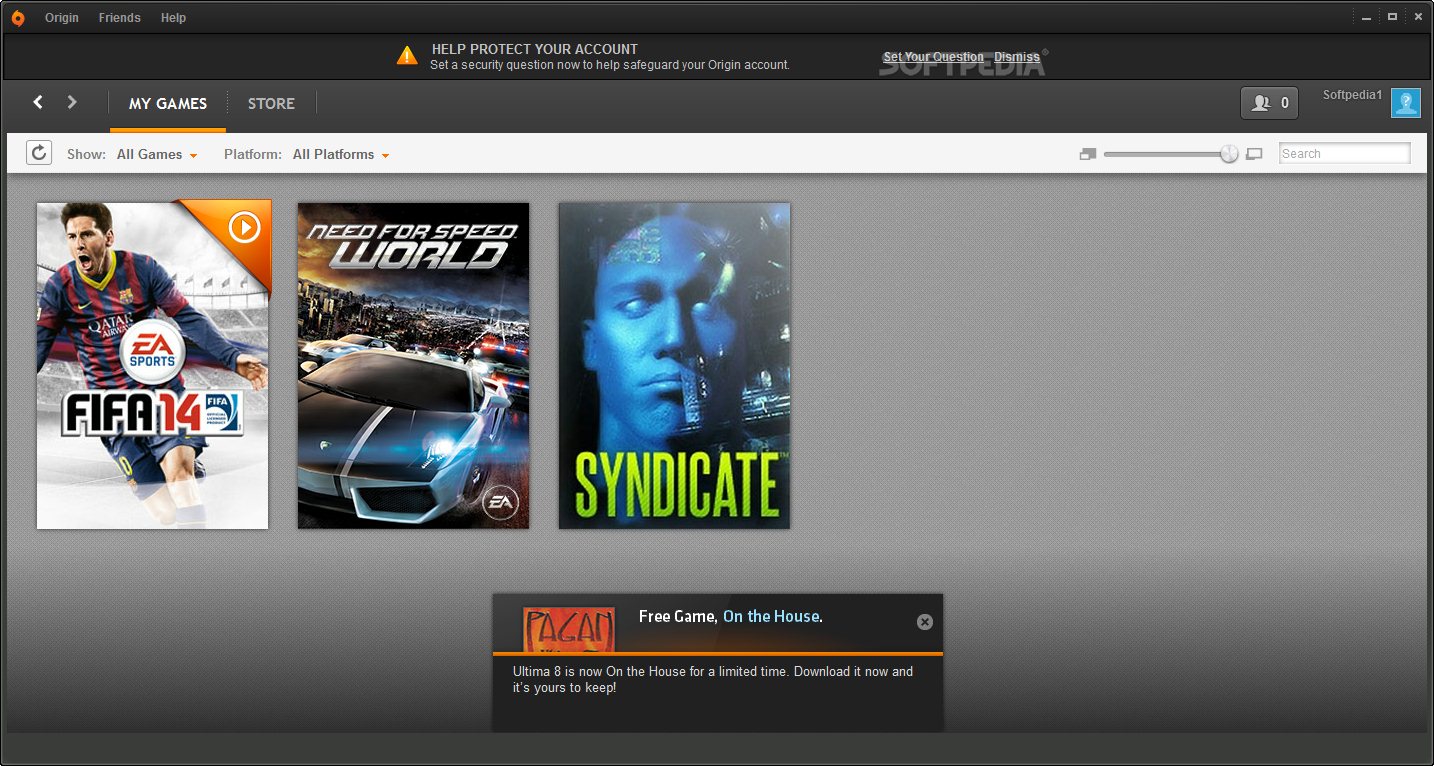1434x766 pixels.
Task: Go forward with the right arrow
Action: 72,102
